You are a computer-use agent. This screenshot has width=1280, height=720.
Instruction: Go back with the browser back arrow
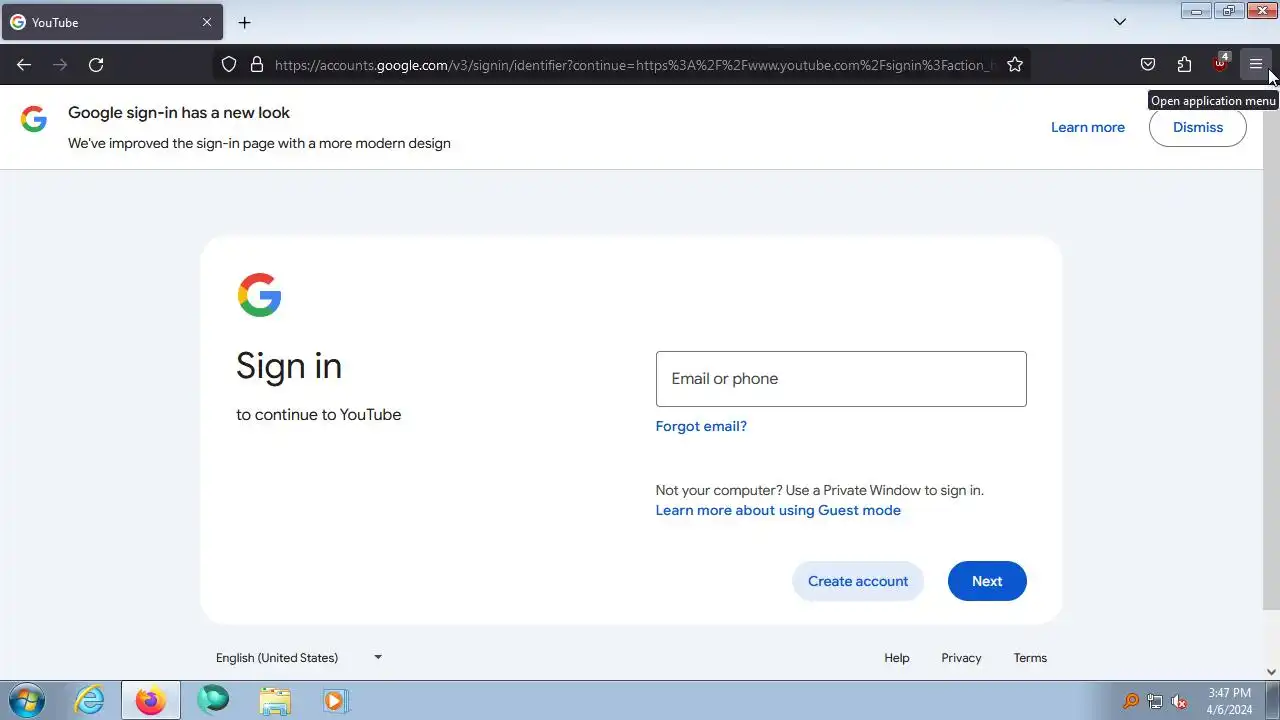pos(24,65)
